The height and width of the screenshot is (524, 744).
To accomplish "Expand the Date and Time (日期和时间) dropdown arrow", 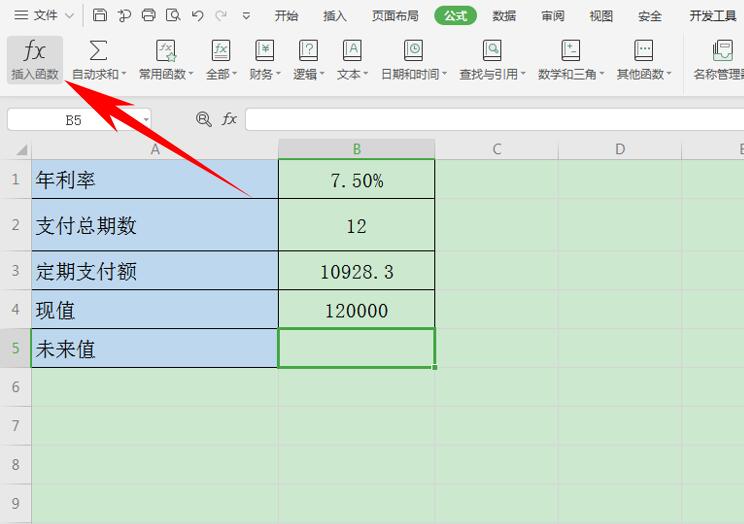I will (x=445, y=74).
